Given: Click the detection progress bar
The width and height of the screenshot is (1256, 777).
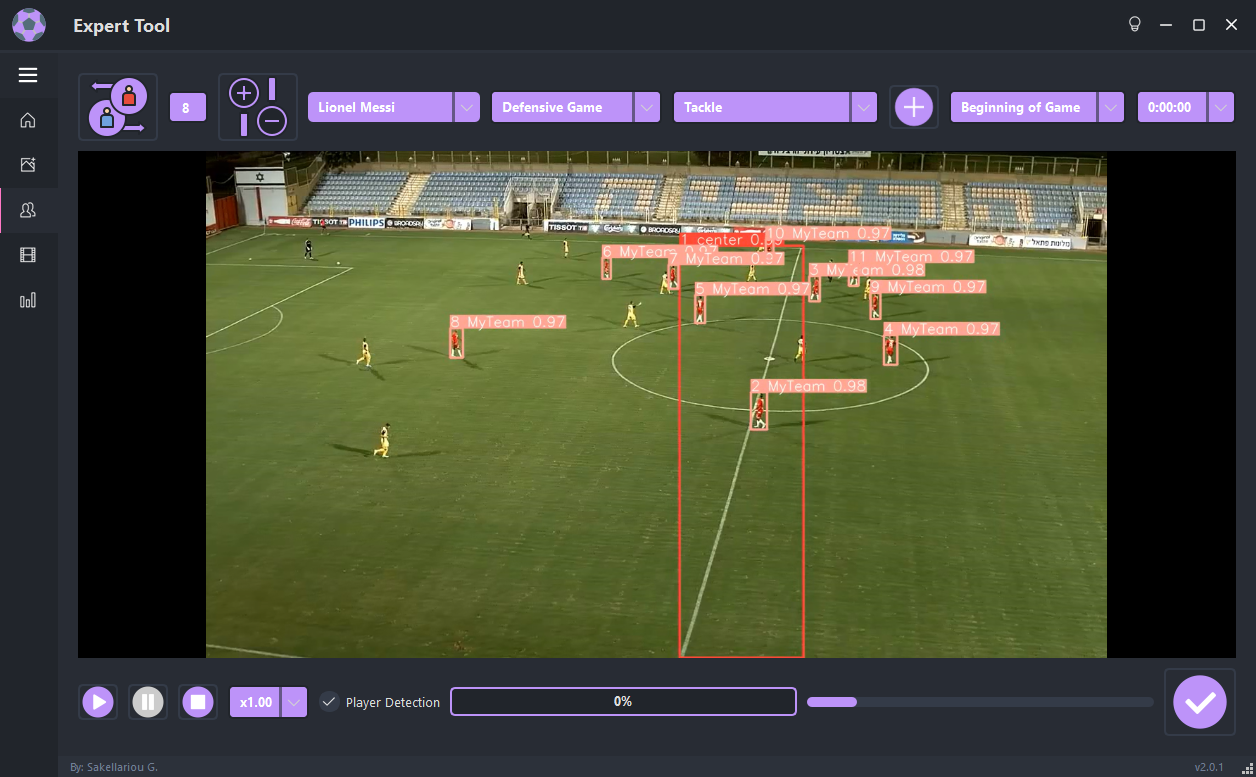Looking at the screenshot, I should tap(978, 702).
